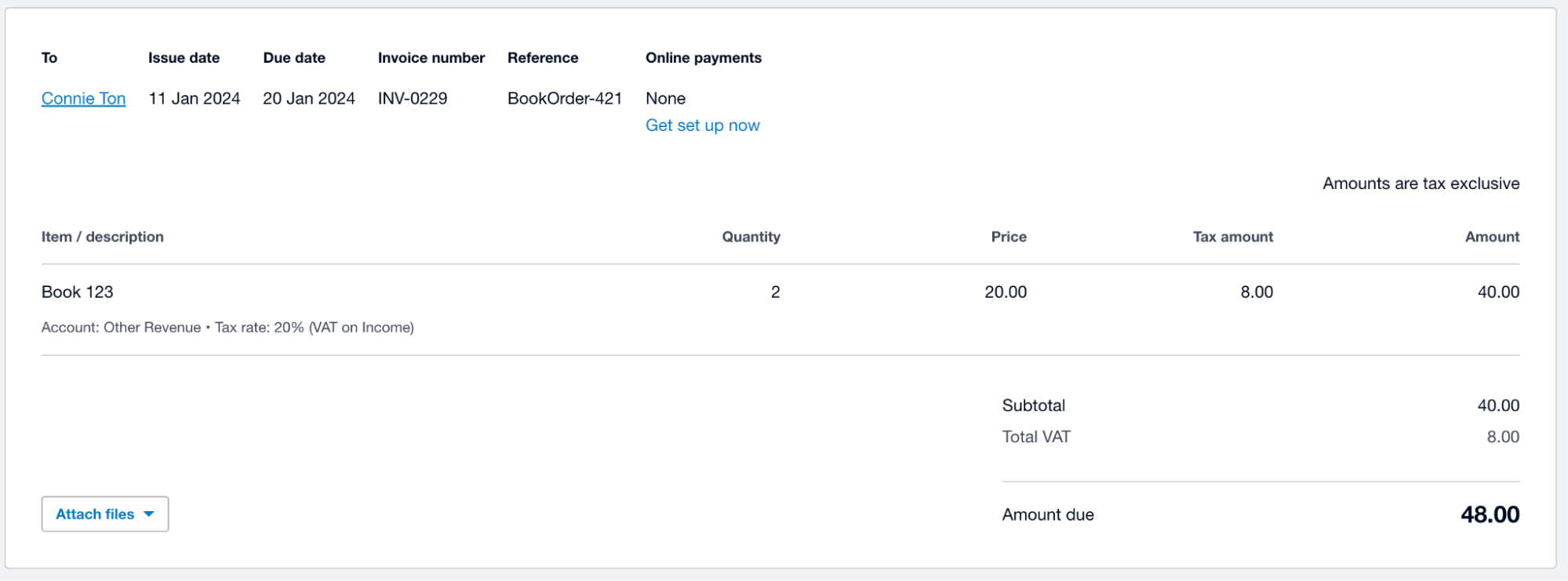Viewport: 1568px width, 581px height.
Task: Click the Get set up now link
Action: point(702,125)
